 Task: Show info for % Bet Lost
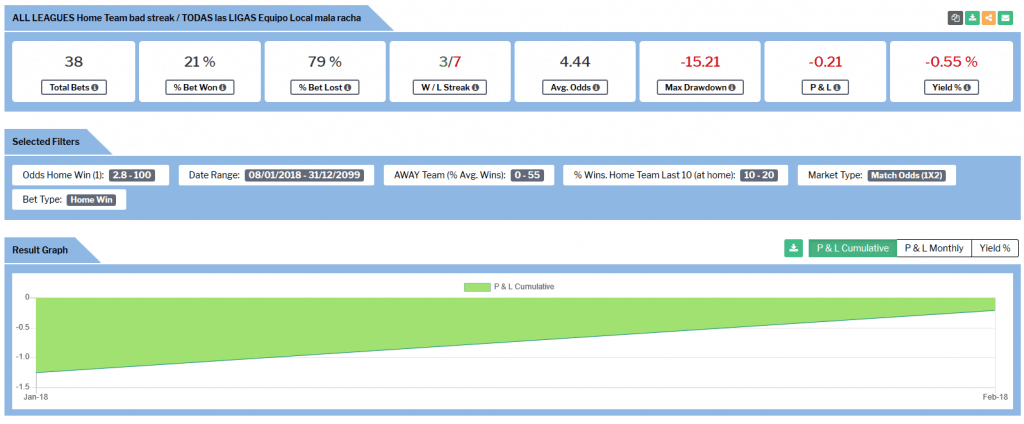(x=347, y=88)
